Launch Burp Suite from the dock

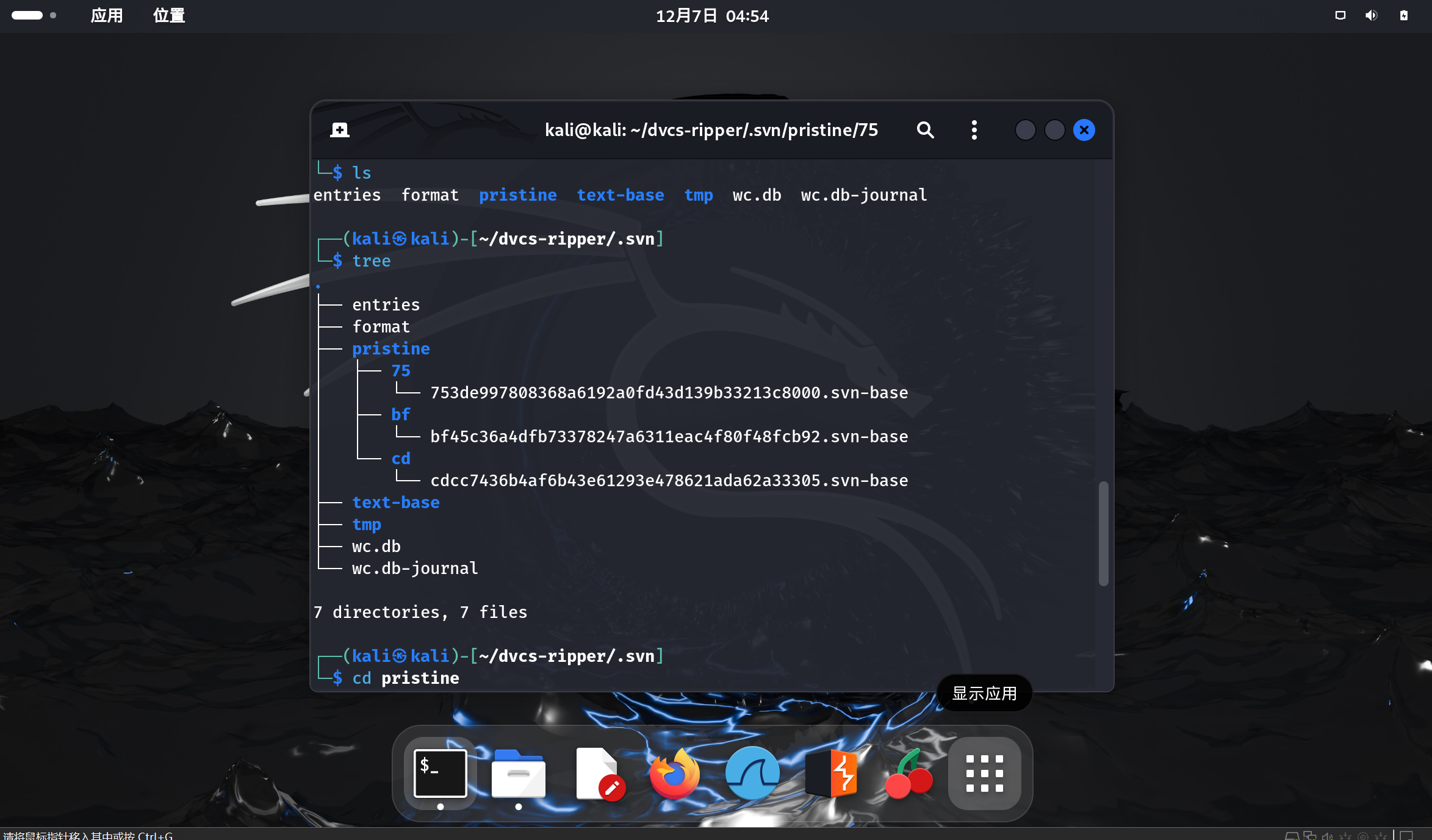click(831, 774)
